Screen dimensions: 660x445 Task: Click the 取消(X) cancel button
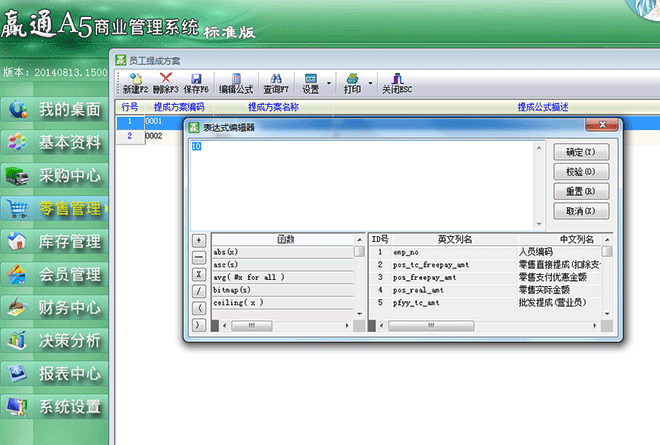click(x=581, y=211)
